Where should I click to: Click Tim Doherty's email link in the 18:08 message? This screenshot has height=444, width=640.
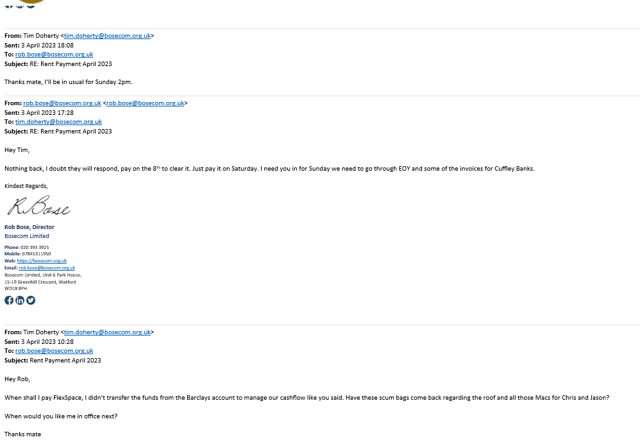107,36
